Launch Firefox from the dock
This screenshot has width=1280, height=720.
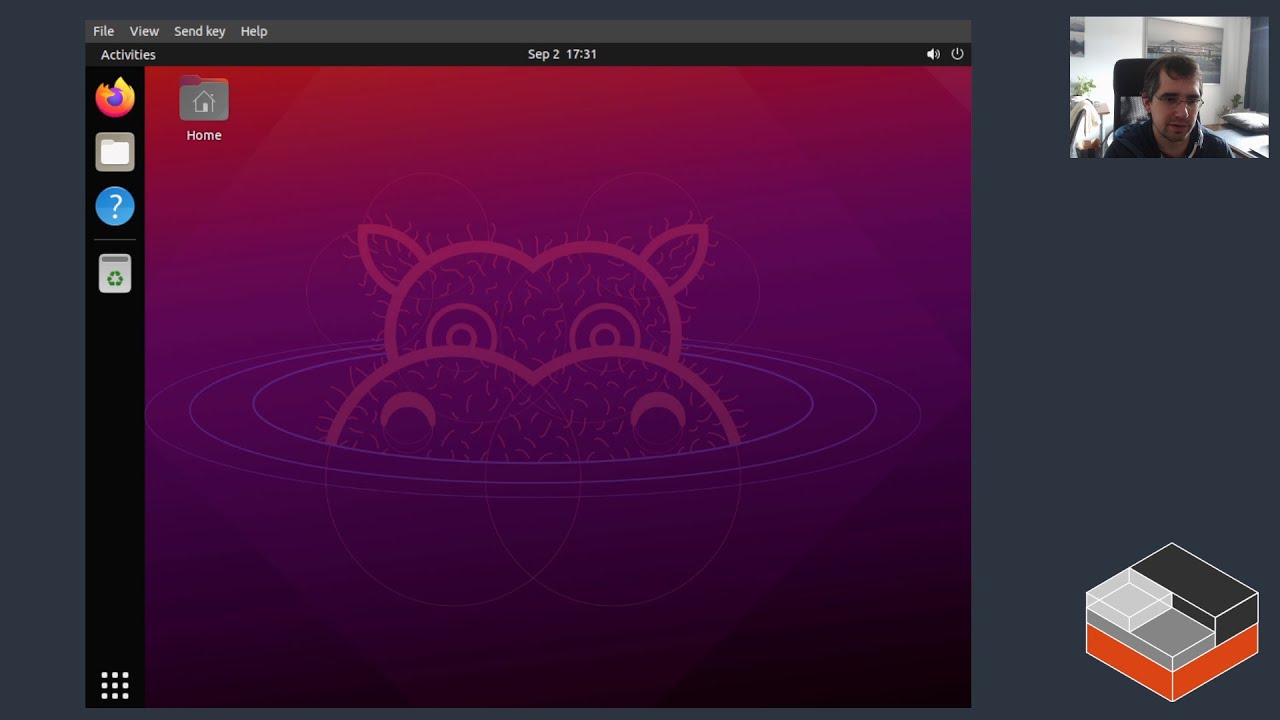[115, 97]
